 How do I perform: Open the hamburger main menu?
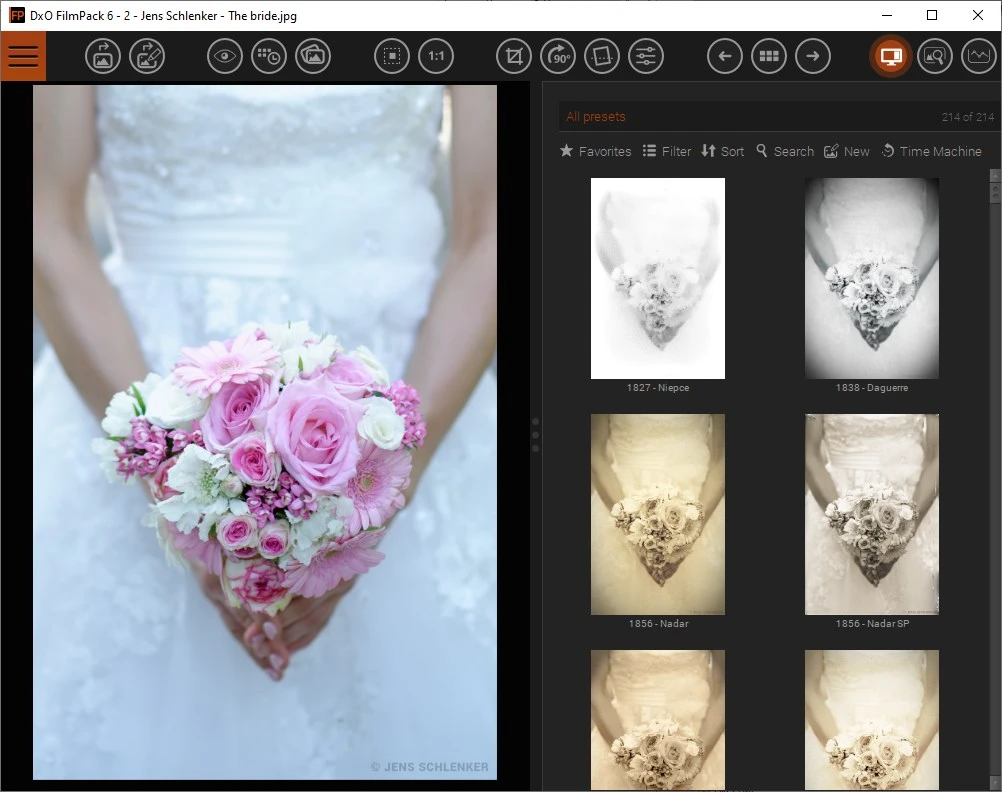23,56
